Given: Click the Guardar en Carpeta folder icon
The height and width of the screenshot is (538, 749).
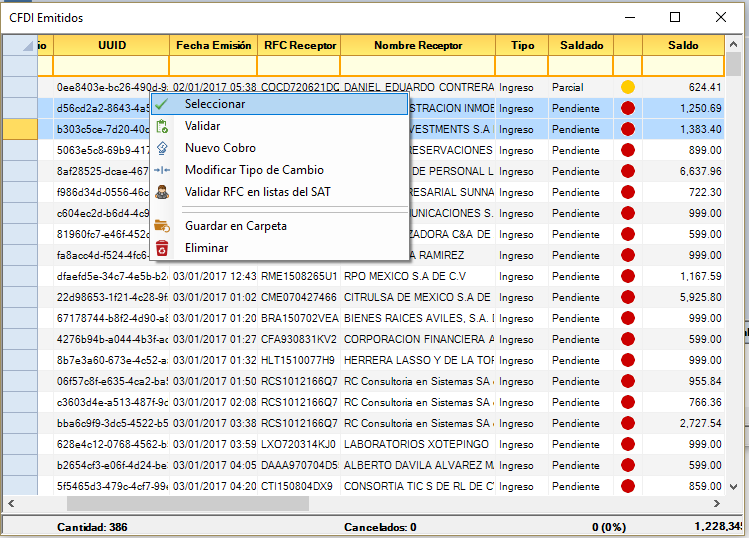Looking at the screenshot, I should (x=162, y=226).
